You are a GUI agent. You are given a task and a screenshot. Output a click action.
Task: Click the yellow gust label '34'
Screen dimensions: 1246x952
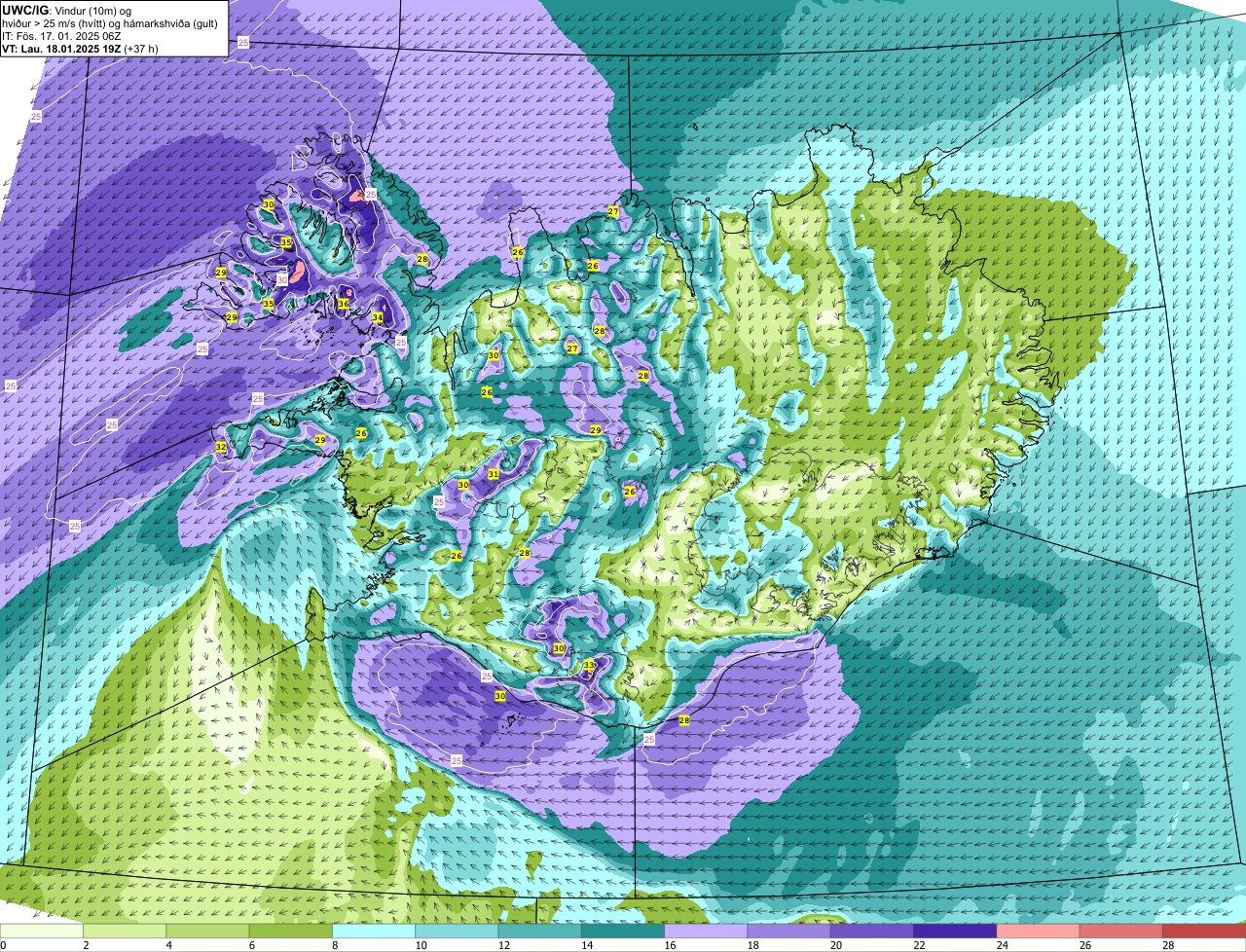[x=378, y=317]
